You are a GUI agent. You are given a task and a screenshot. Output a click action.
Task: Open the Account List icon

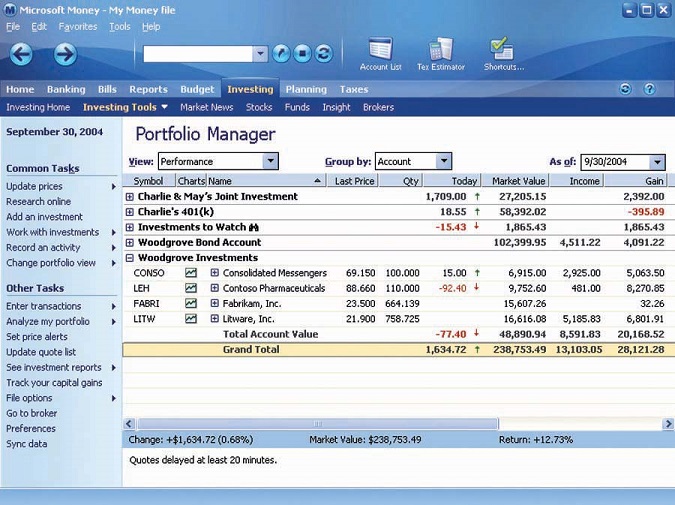[380, 50]
